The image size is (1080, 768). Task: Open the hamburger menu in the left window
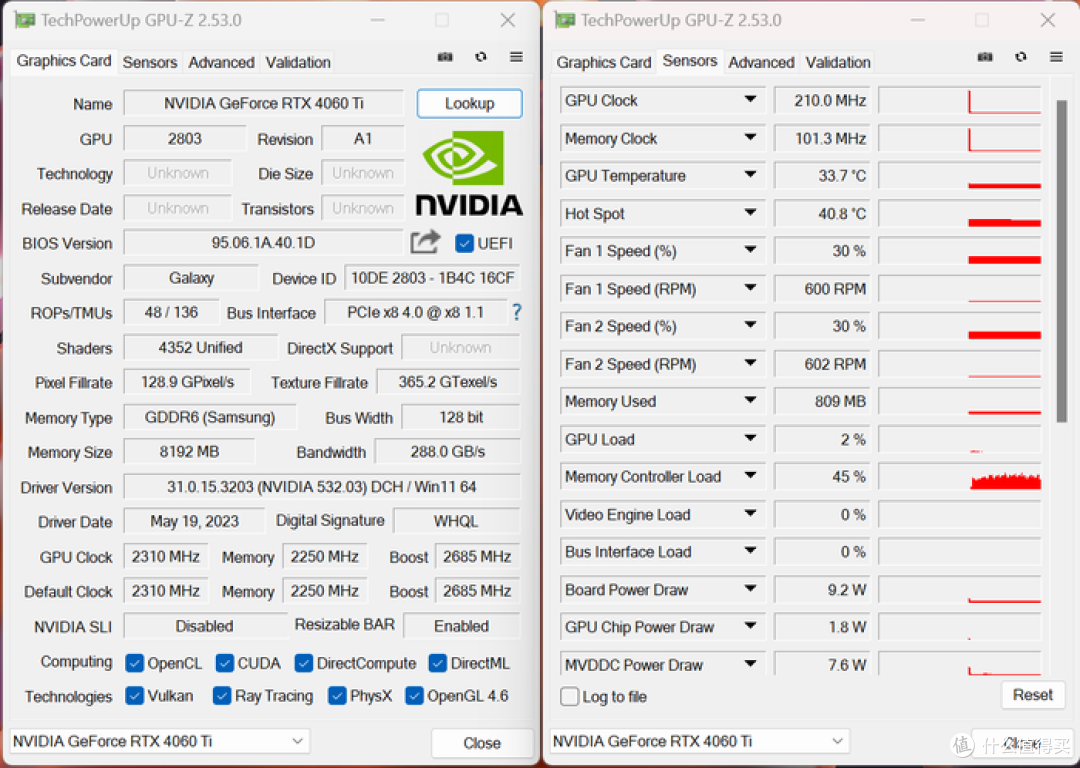(x=516, y=57)
